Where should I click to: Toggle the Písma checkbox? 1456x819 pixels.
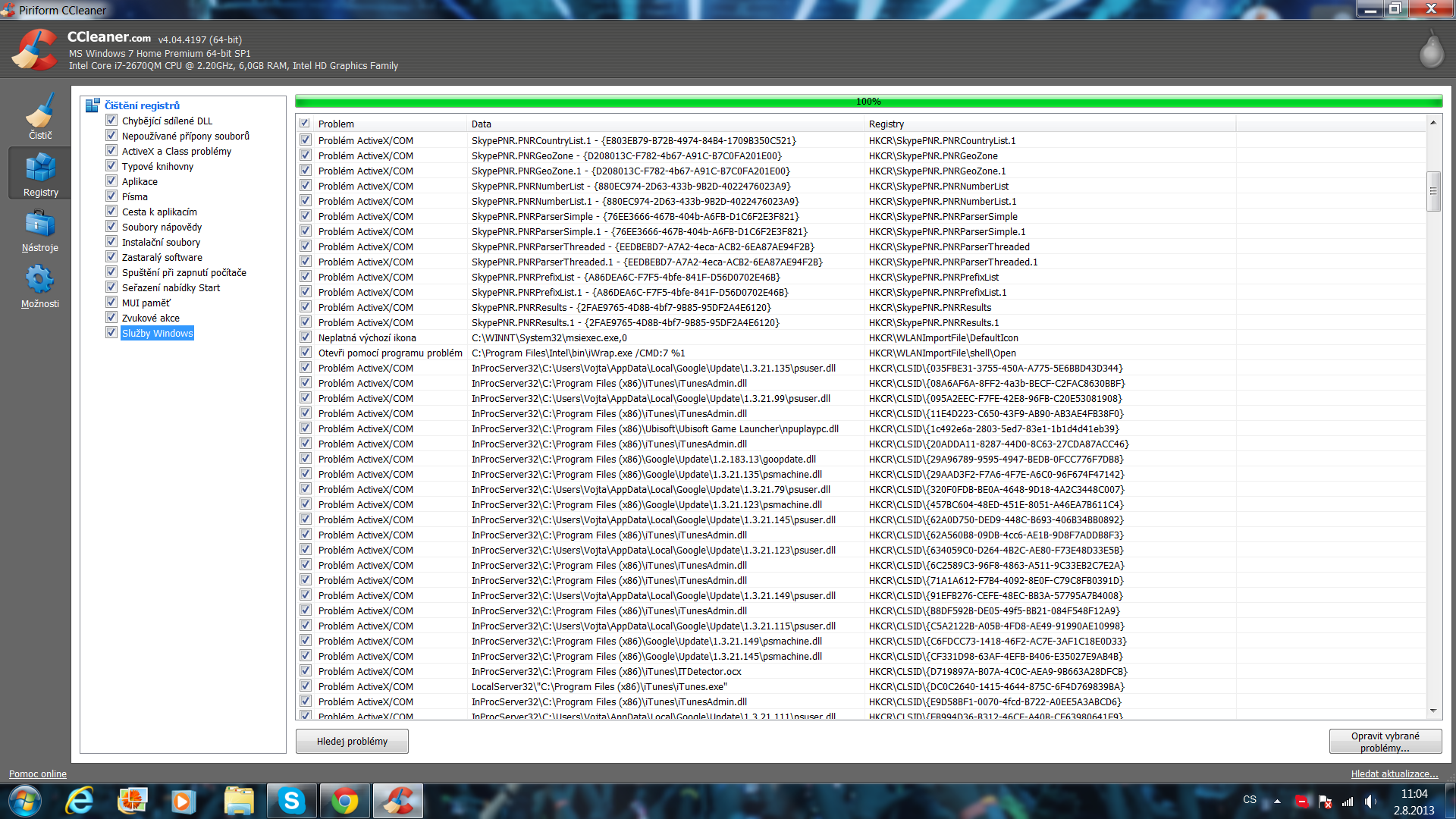point(111,196)
